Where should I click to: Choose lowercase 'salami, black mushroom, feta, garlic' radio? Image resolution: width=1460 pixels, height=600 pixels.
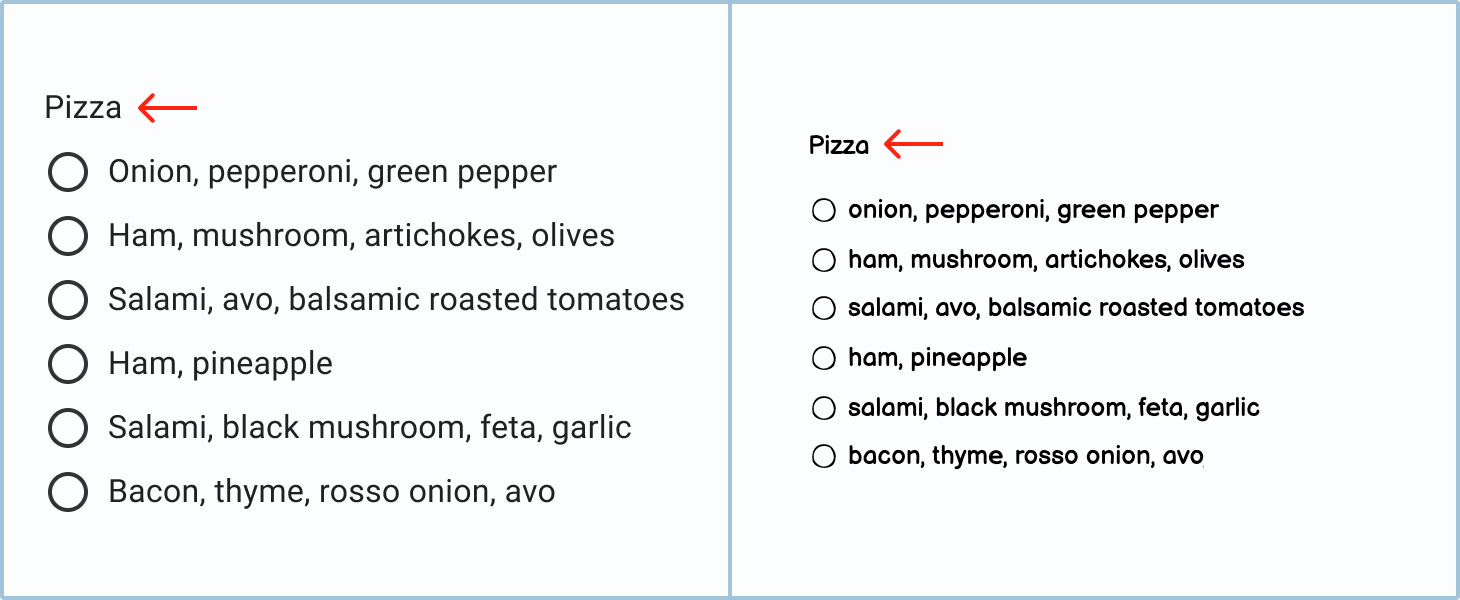point(823,408)
